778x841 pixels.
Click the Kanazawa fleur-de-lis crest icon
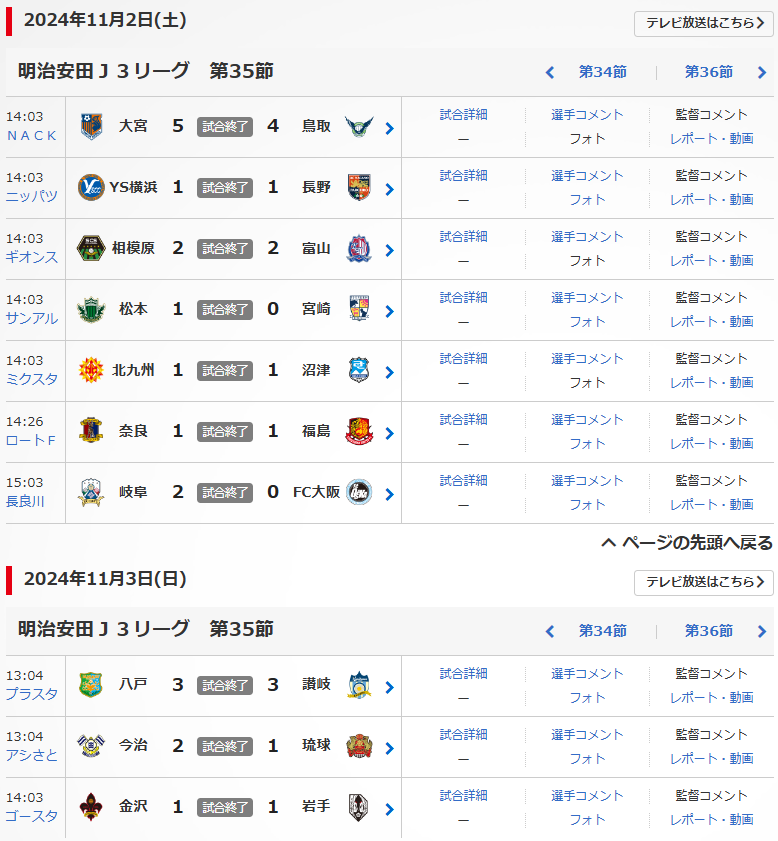tap(91, 807)
